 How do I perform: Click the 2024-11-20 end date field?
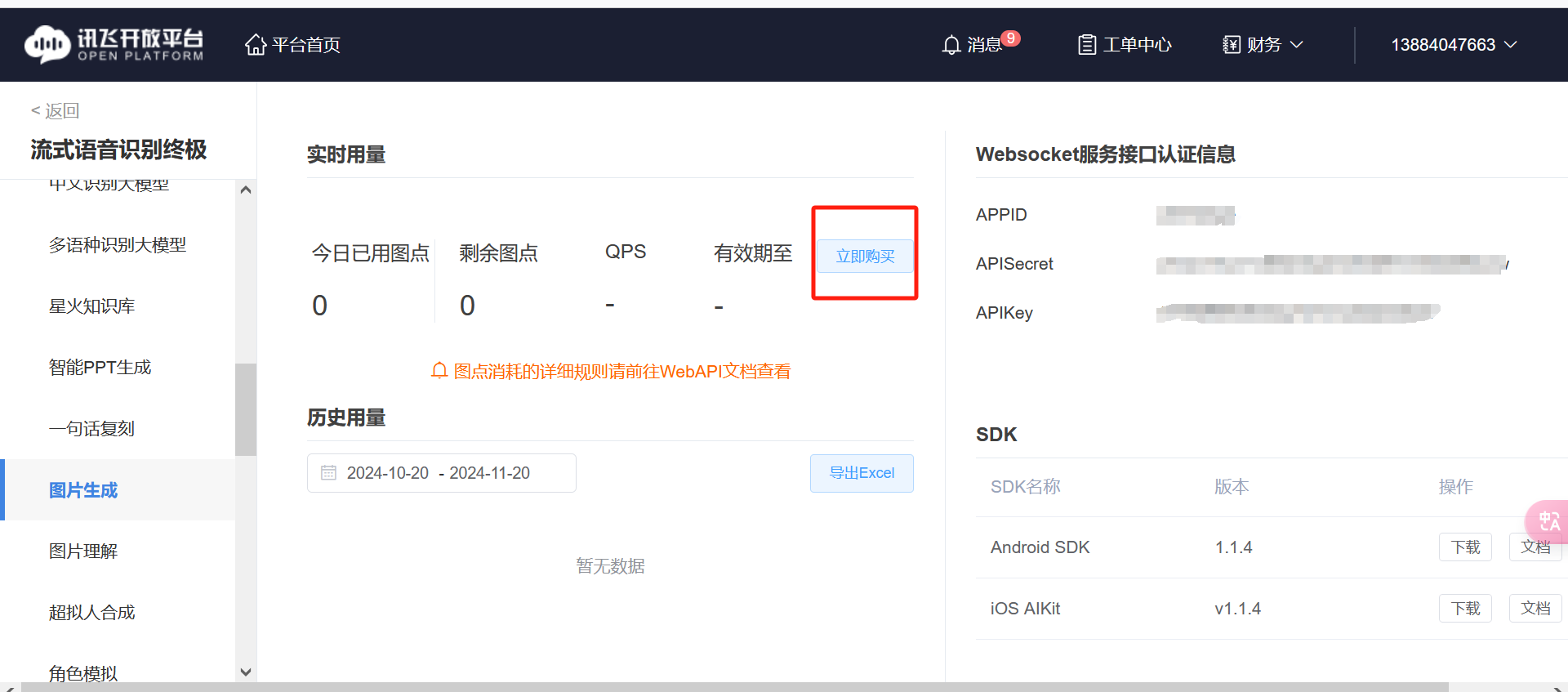tap(490, 473)
